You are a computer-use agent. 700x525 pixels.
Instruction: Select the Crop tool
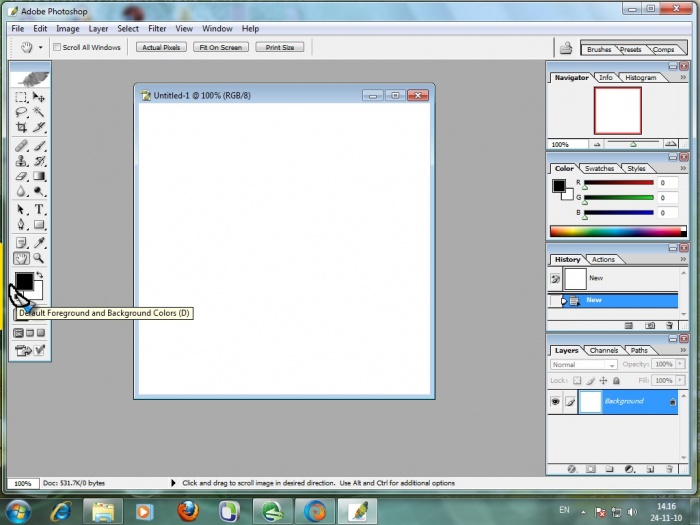pyautogui.click(x=21, y=127)
